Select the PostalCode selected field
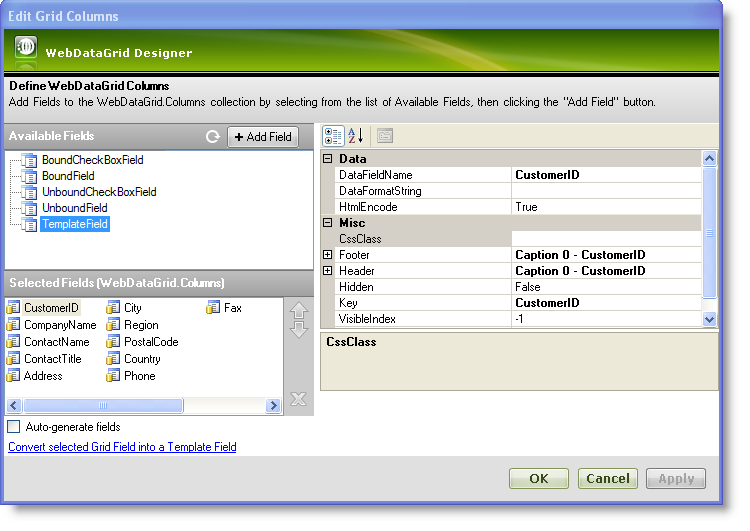750x531 pixels. tap(151, 342)
